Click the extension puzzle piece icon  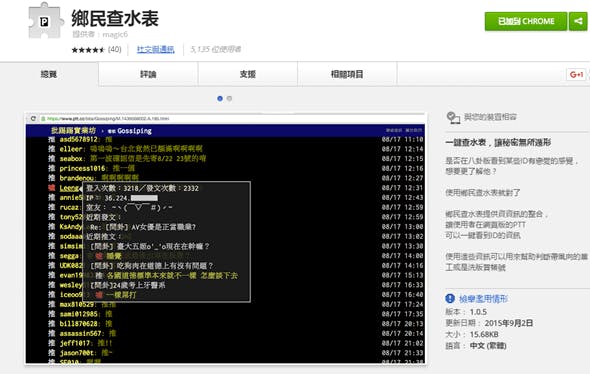coord(45,21)
